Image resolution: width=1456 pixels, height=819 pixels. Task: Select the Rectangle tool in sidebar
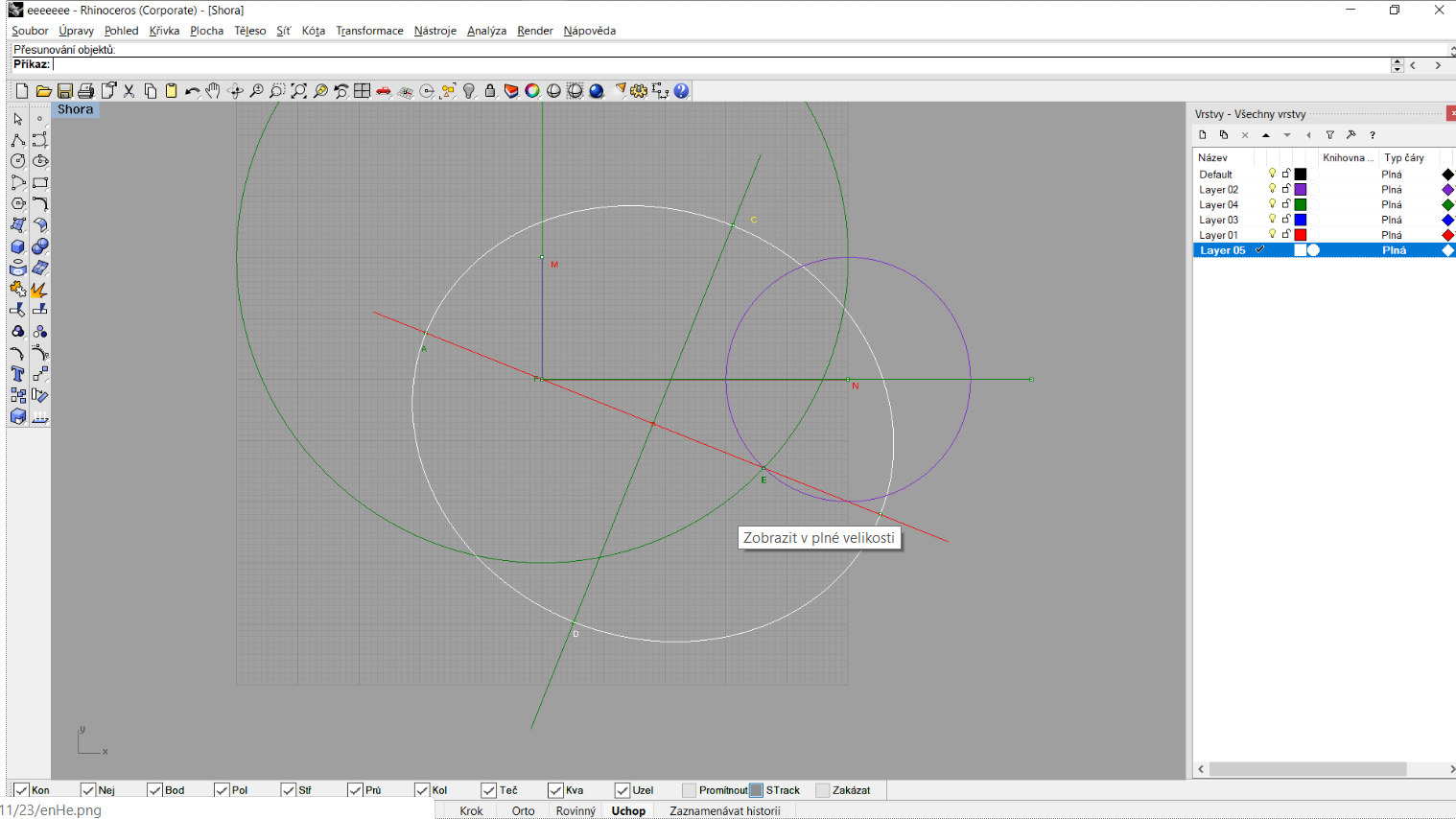(x=39, y=182)
